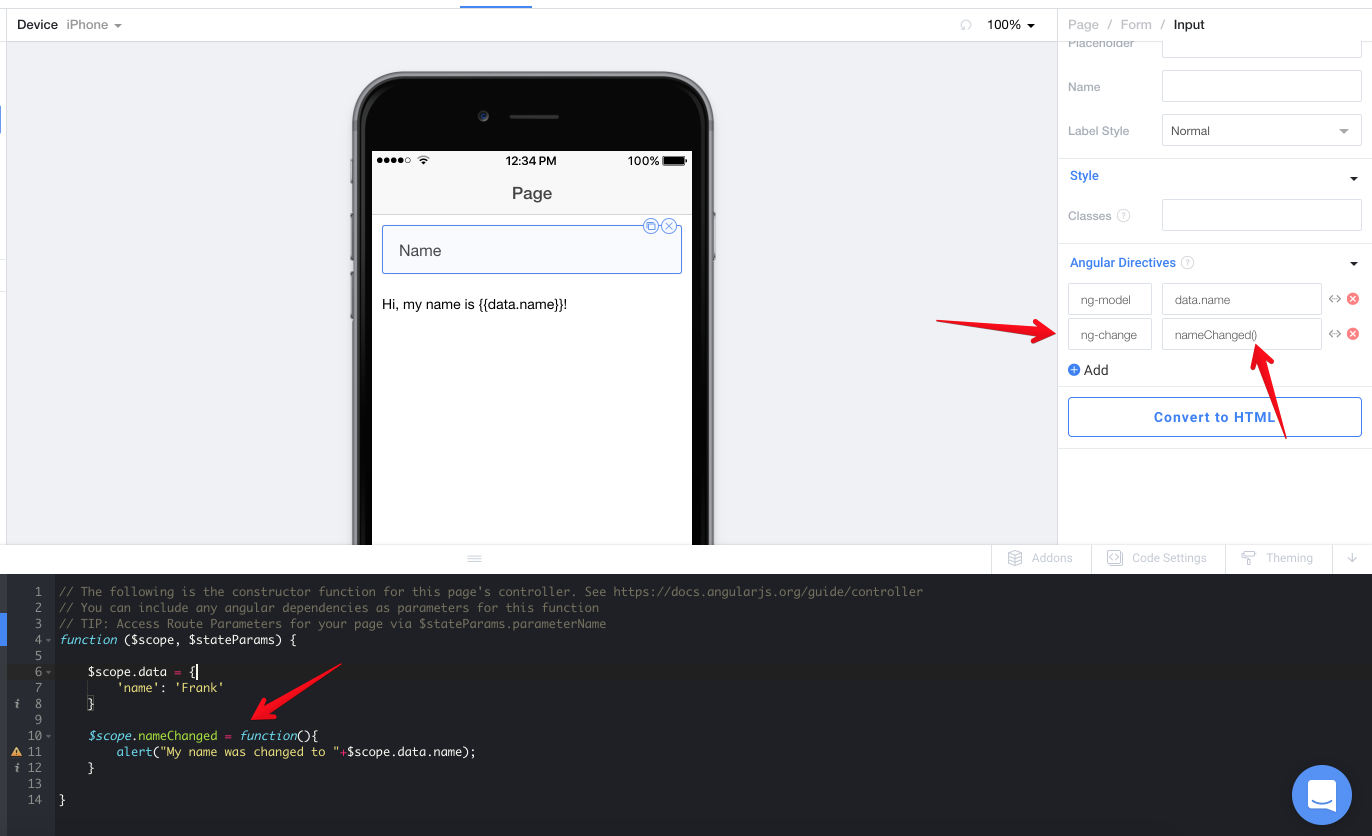The width and height of the screenshot is (1372, 836).
Task: Click the ng-model directive name field
Action: coord(1110,299)
